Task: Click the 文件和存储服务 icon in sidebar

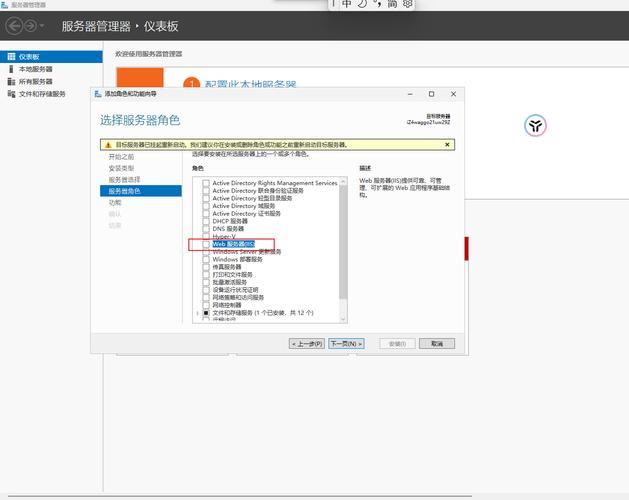Action: (x=11, y=94)
